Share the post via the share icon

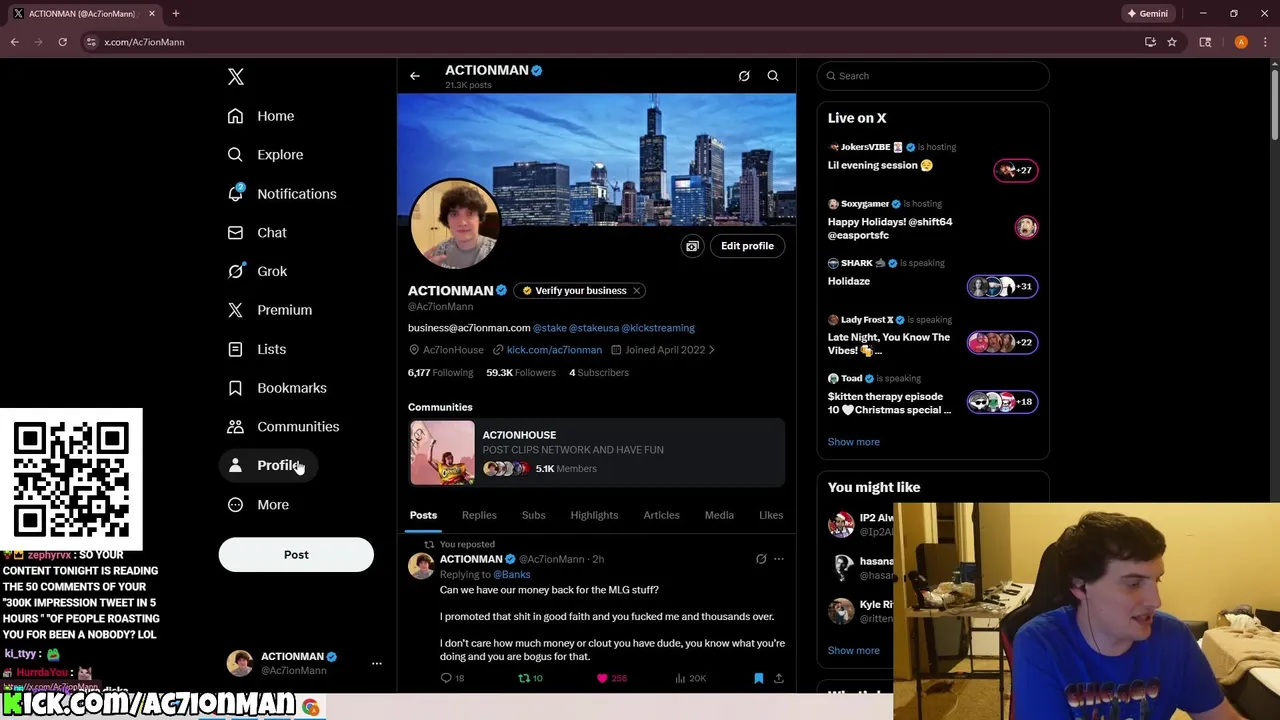(x=779, y=678)
